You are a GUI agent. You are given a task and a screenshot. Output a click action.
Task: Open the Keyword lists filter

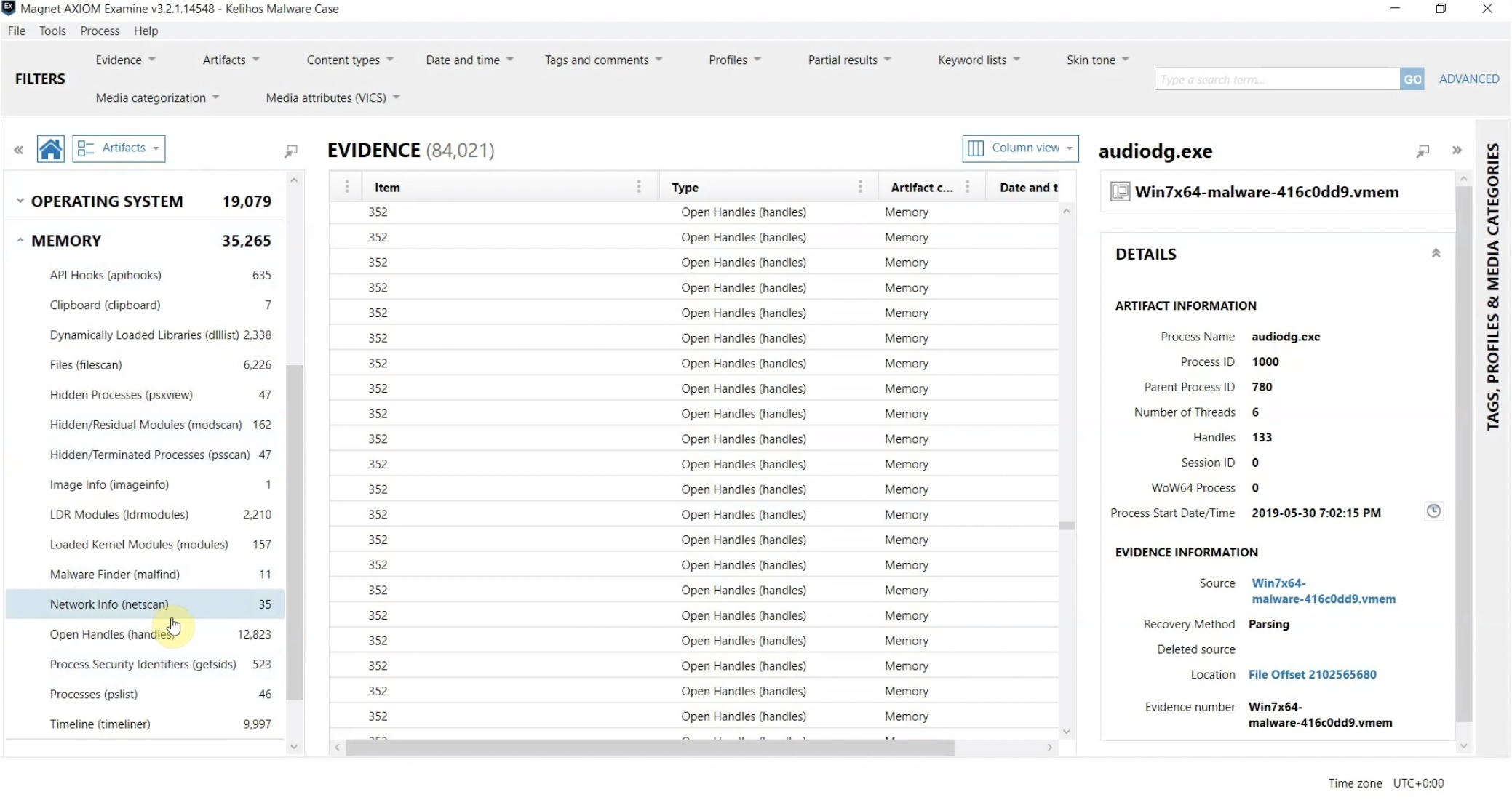tap(979, 60)
